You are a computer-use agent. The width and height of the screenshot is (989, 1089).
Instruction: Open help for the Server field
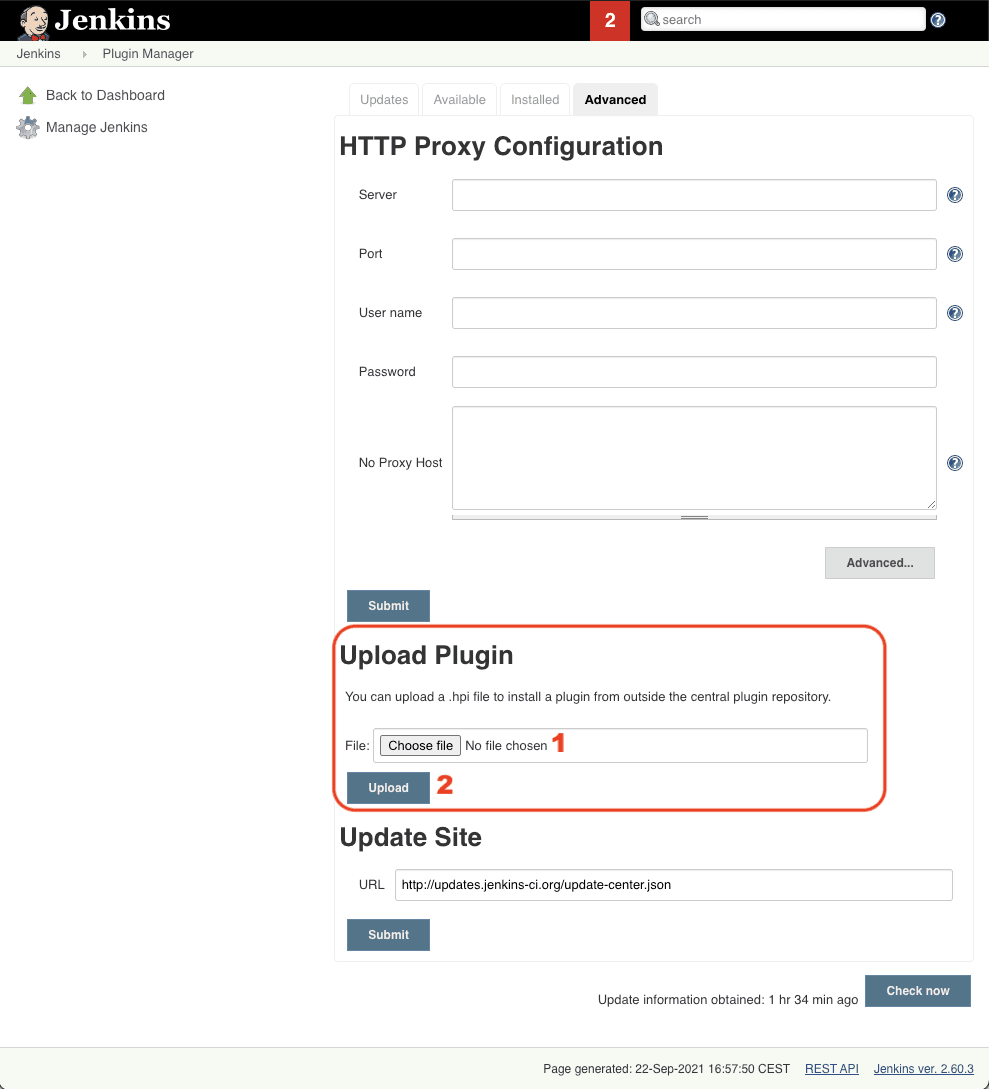[955, 195]
